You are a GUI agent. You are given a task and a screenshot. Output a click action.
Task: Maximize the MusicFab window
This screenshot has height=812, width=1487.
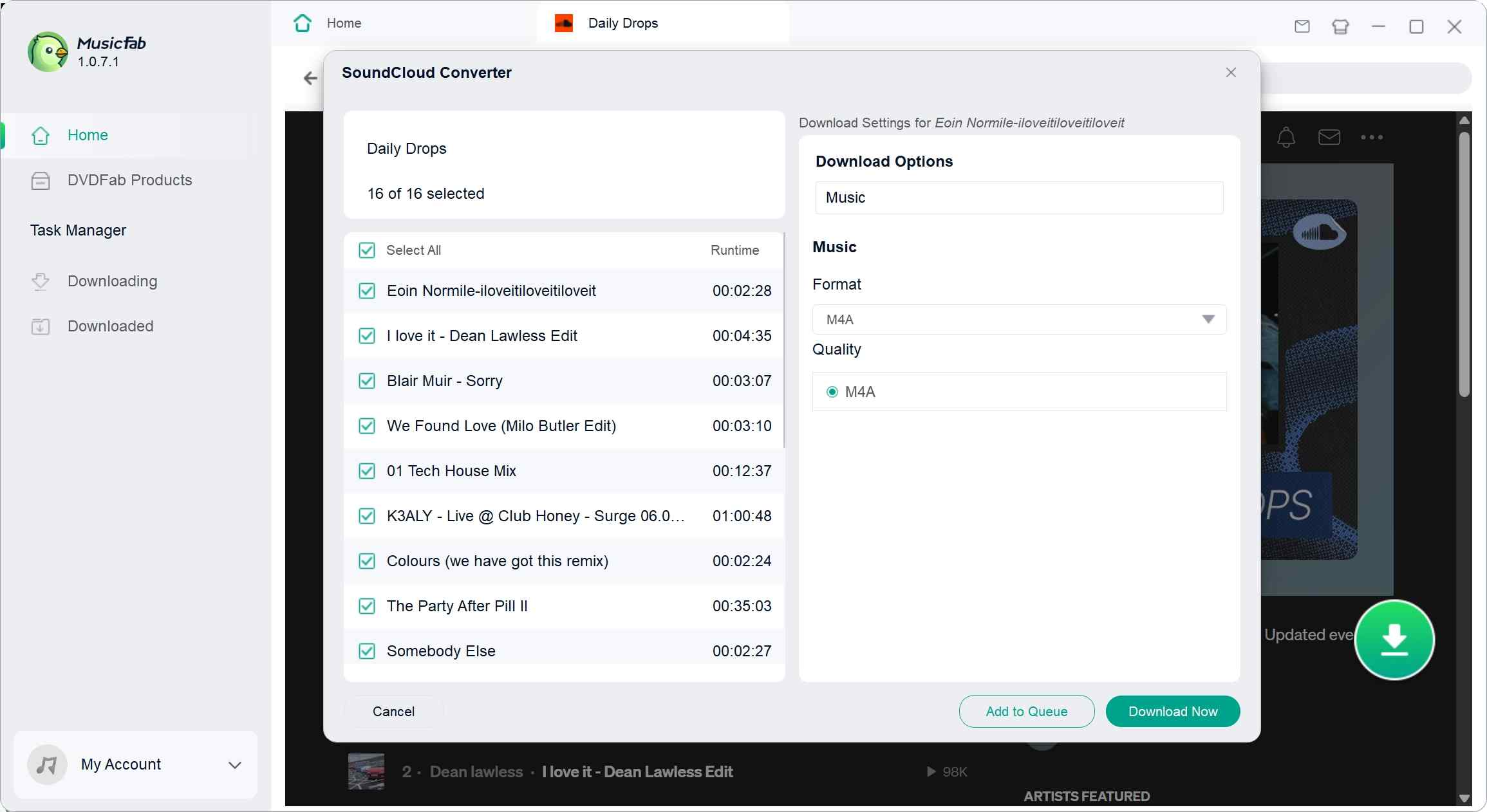(x=1416, y=26)
